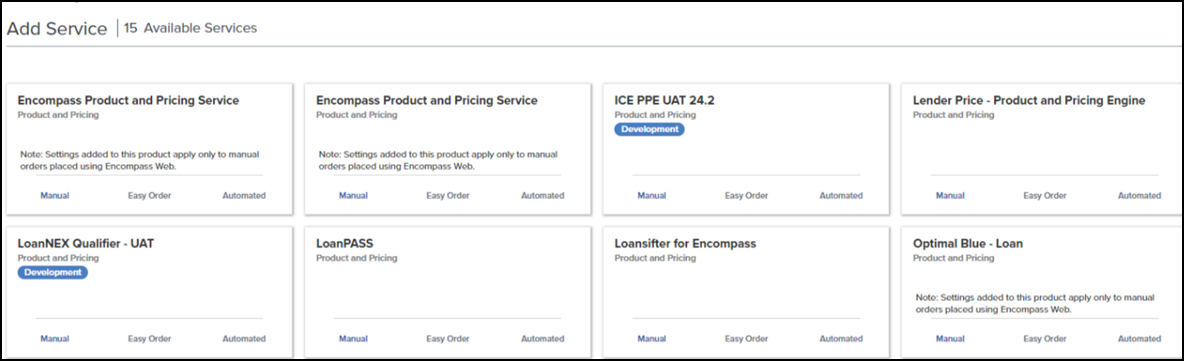Click 'Product and Pricing' subtitle under Loansifter for Encompass
The image size is (1184, 361).
tap(655, 258)
